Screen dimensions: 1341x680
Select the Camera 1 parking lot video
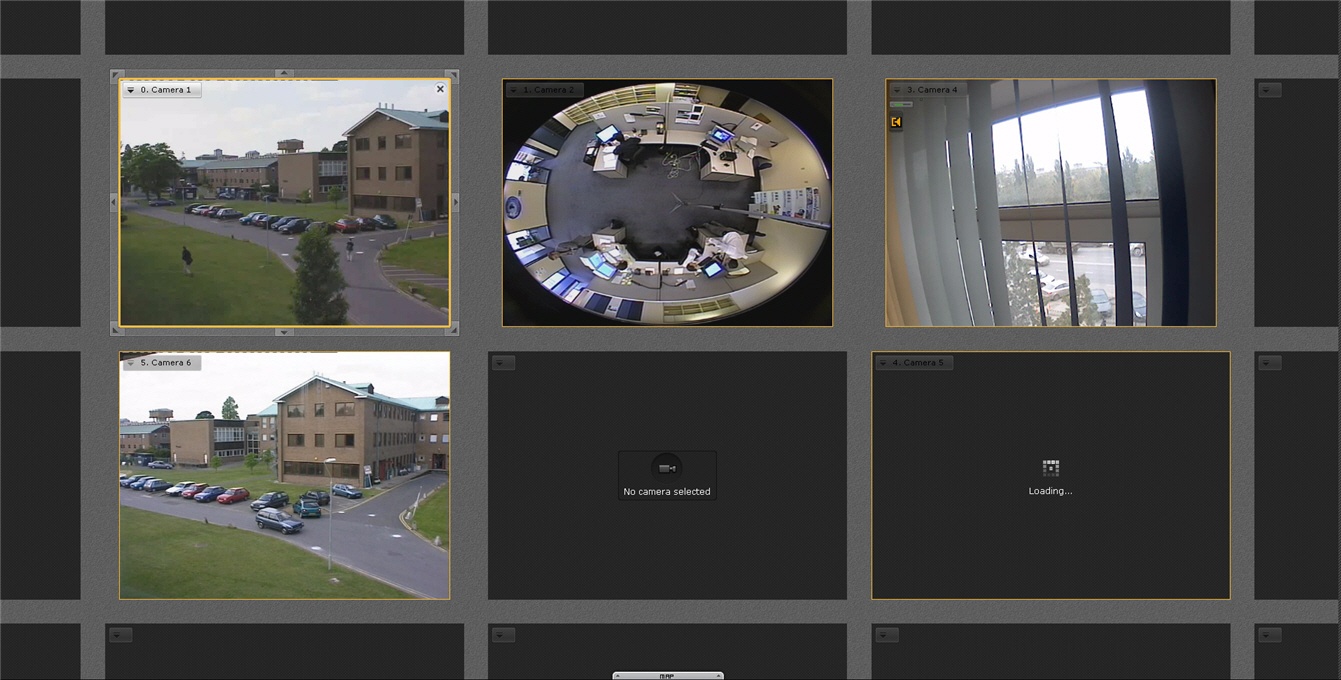(x=284, y=203)
